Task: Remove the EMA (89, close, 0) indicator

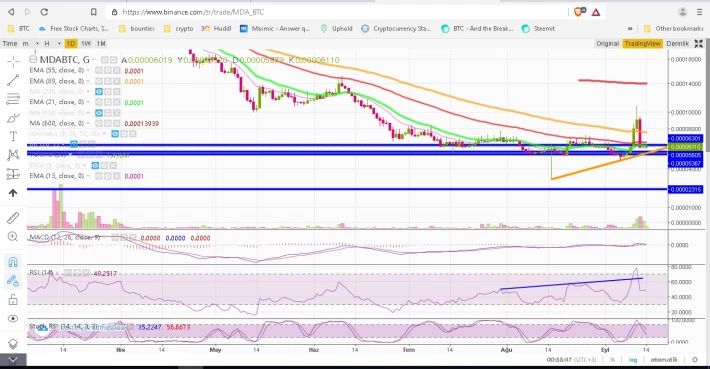Action: pyautogui.click(x=116, y=81)
